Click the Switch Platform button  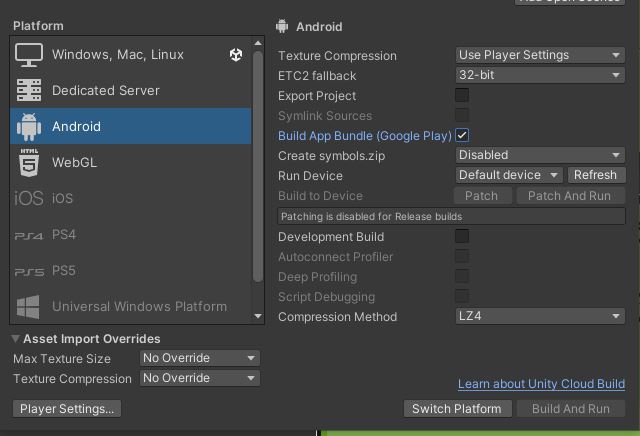(x=457, y=409)
